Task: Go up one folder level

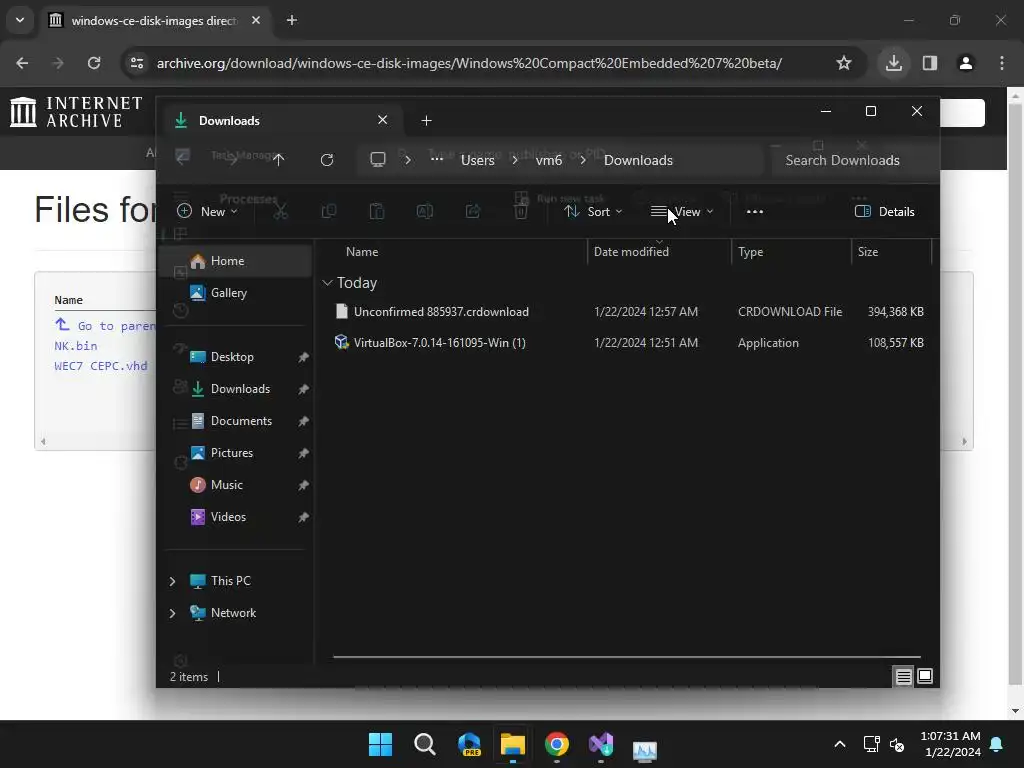Action: [279, 160]
